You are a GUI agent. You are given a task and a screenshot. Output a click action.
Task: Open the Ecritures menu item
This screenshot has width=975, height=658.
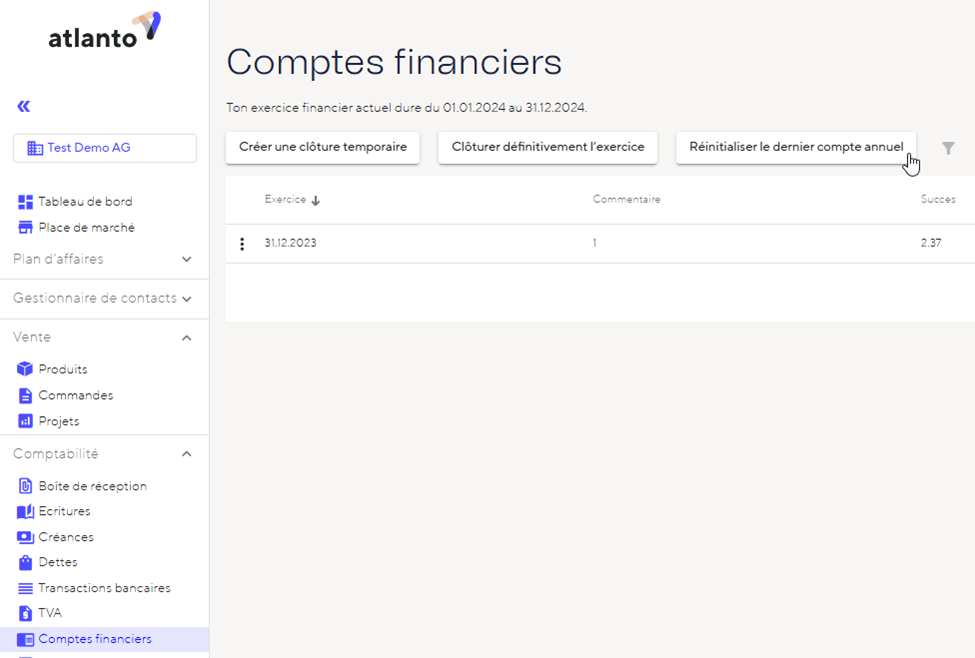64,511
